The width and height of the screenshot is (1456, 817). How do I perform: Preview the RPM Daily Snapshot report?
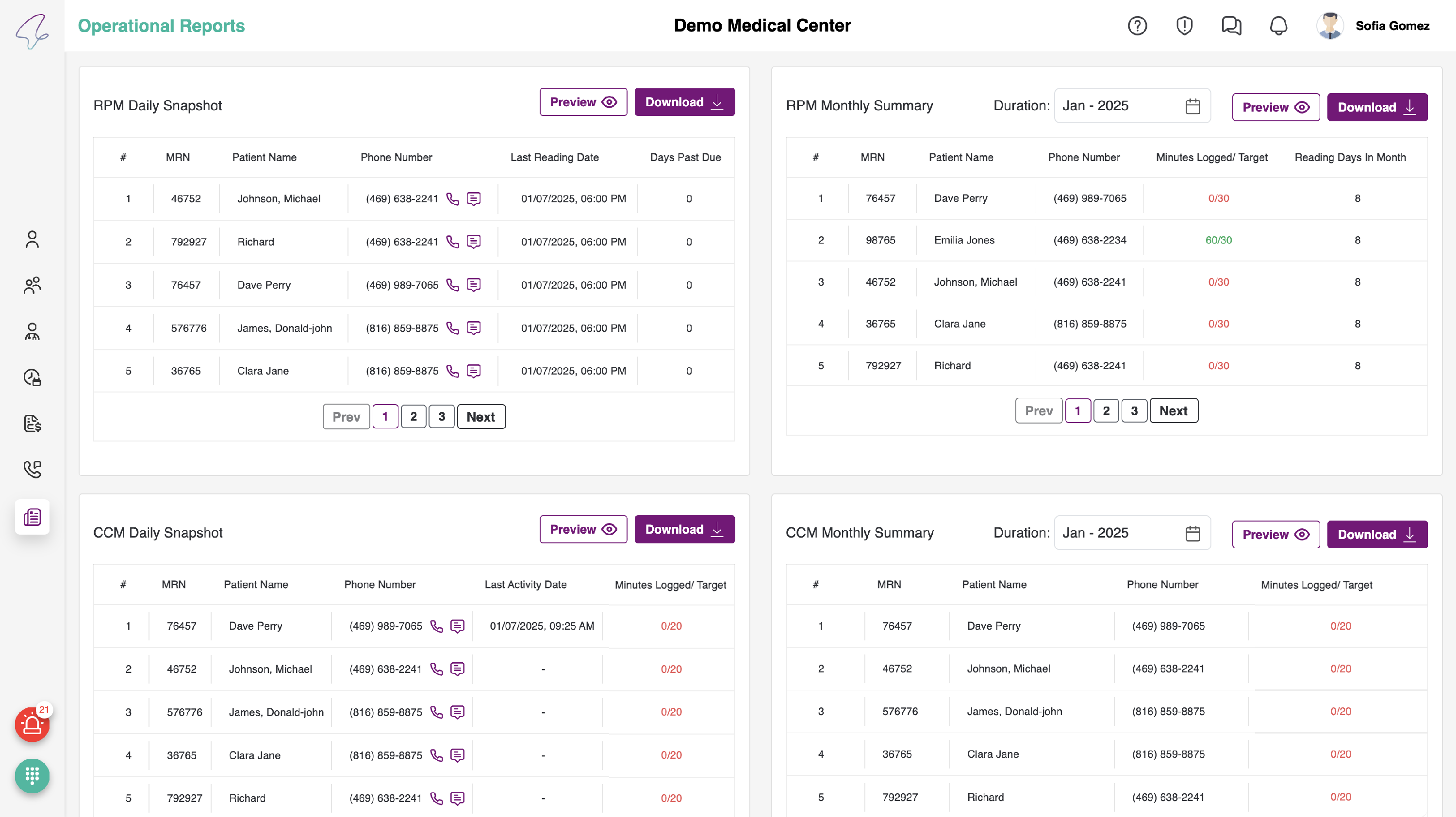coord(583,102)
